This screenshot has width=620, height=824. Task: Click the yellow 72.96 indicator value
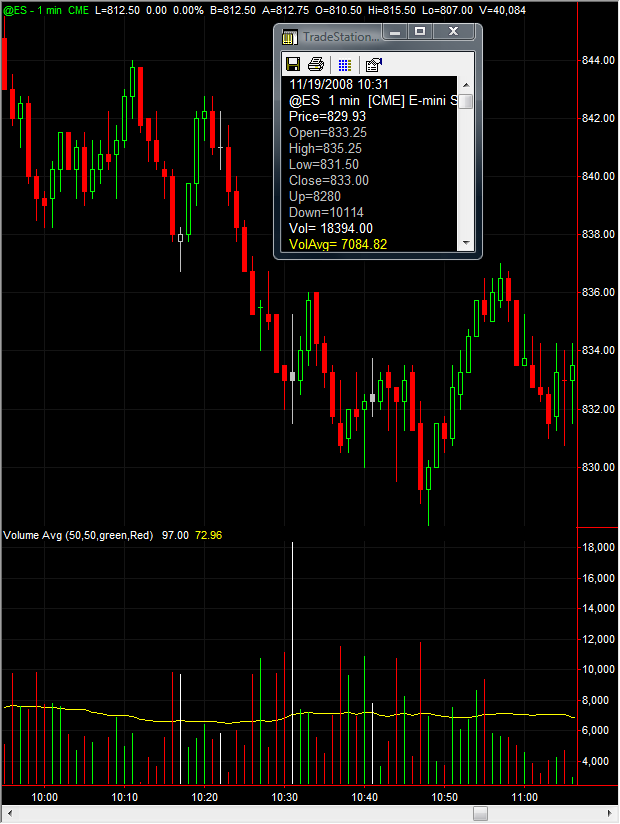click(209, 535)
